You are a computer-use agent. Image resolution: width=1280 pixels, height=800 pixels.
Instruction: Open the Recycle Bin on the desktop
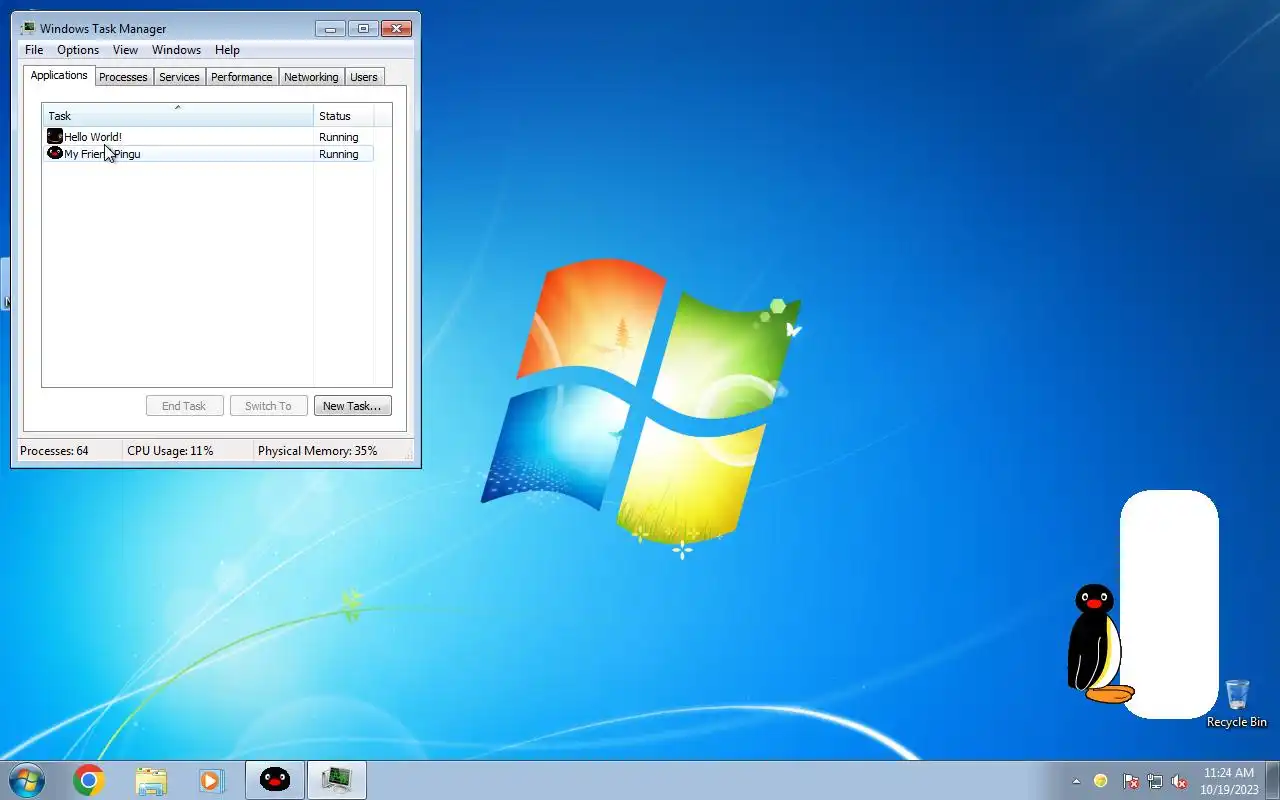pos(1237,704)
